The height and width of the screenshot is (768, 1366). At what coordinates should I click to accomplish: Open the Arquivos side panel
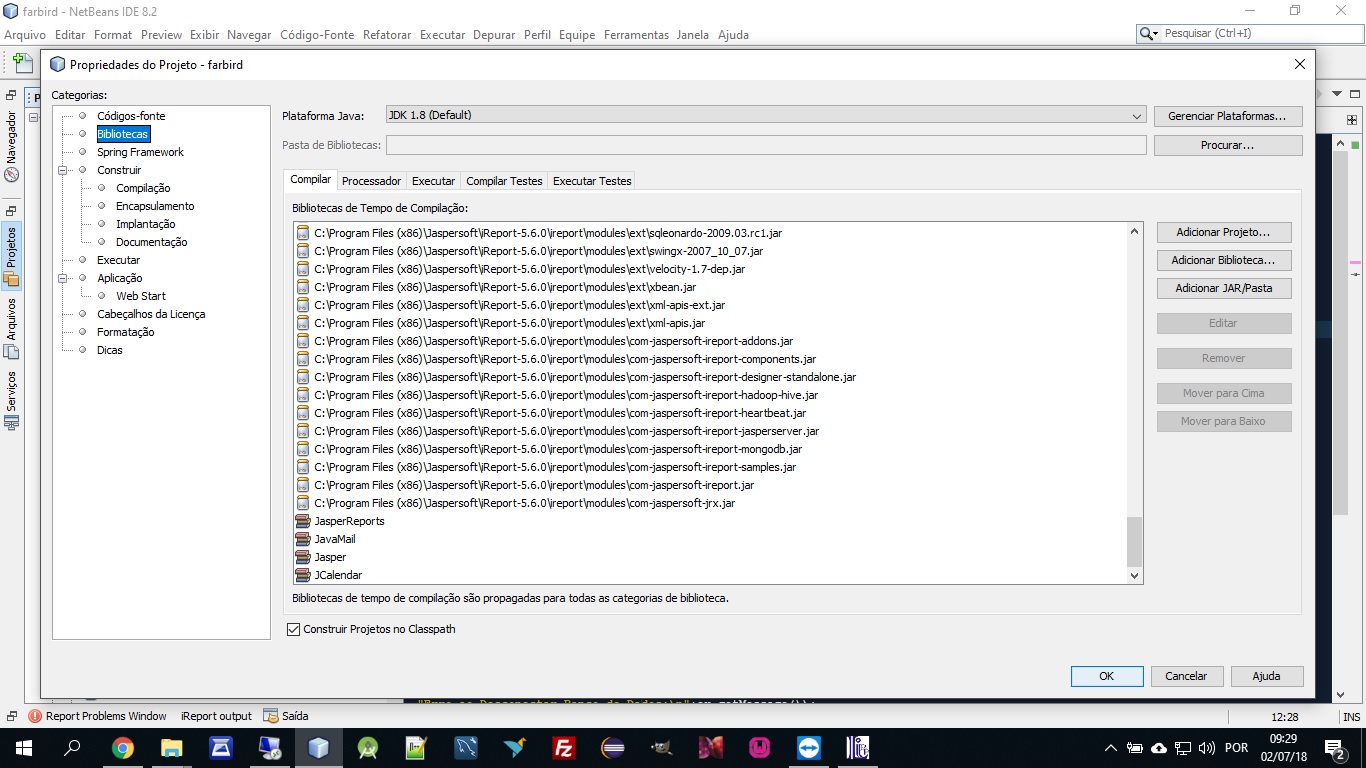[12, 328]
